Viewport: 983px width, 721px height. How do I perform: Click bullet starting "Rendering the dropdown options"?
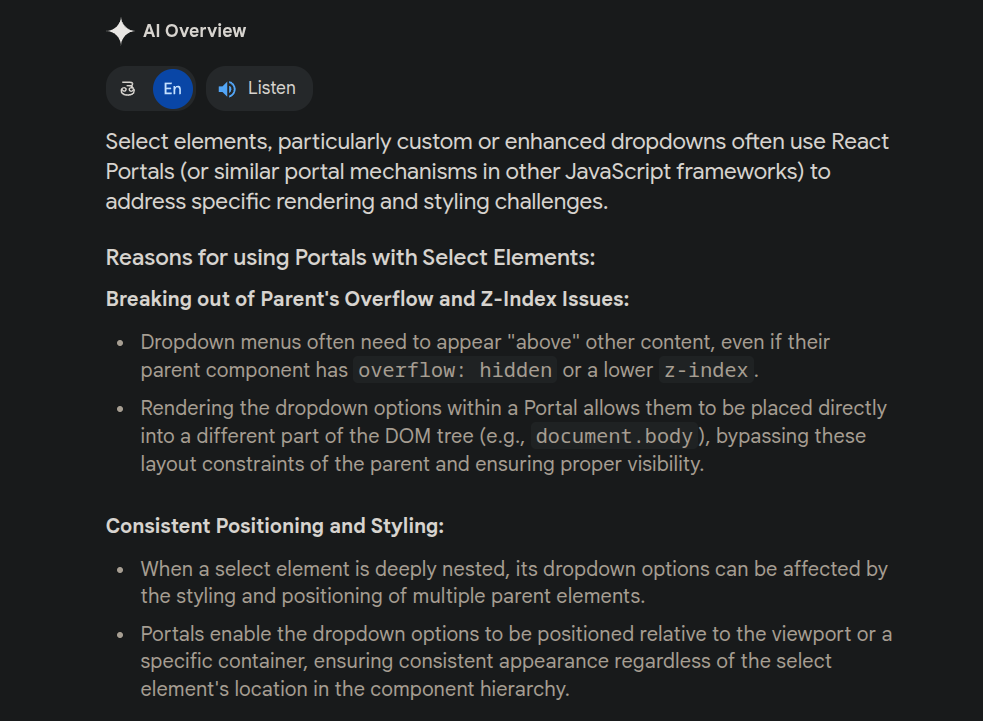click(512, 408)
